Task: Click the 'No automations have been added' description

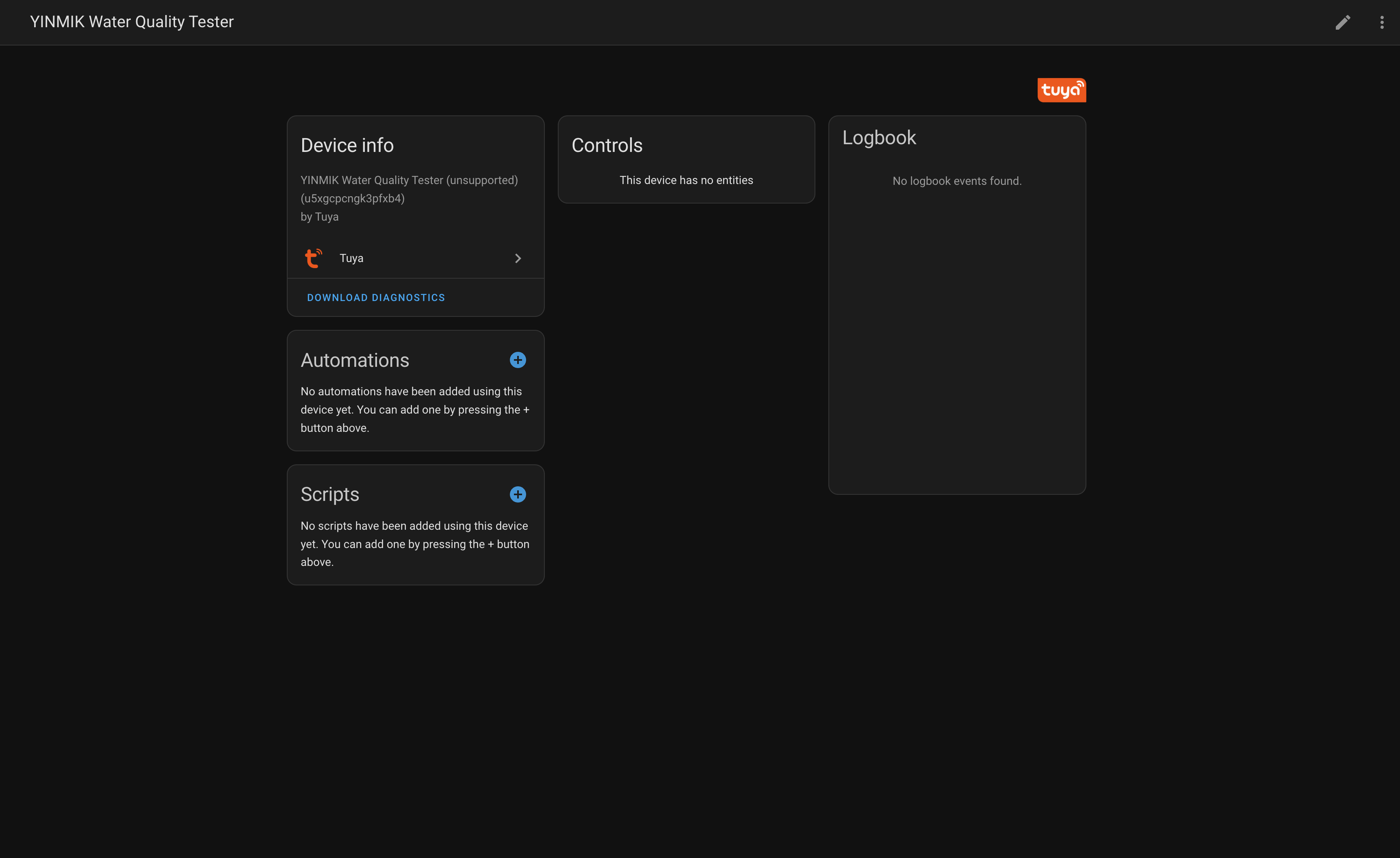Action: [415, 409]
